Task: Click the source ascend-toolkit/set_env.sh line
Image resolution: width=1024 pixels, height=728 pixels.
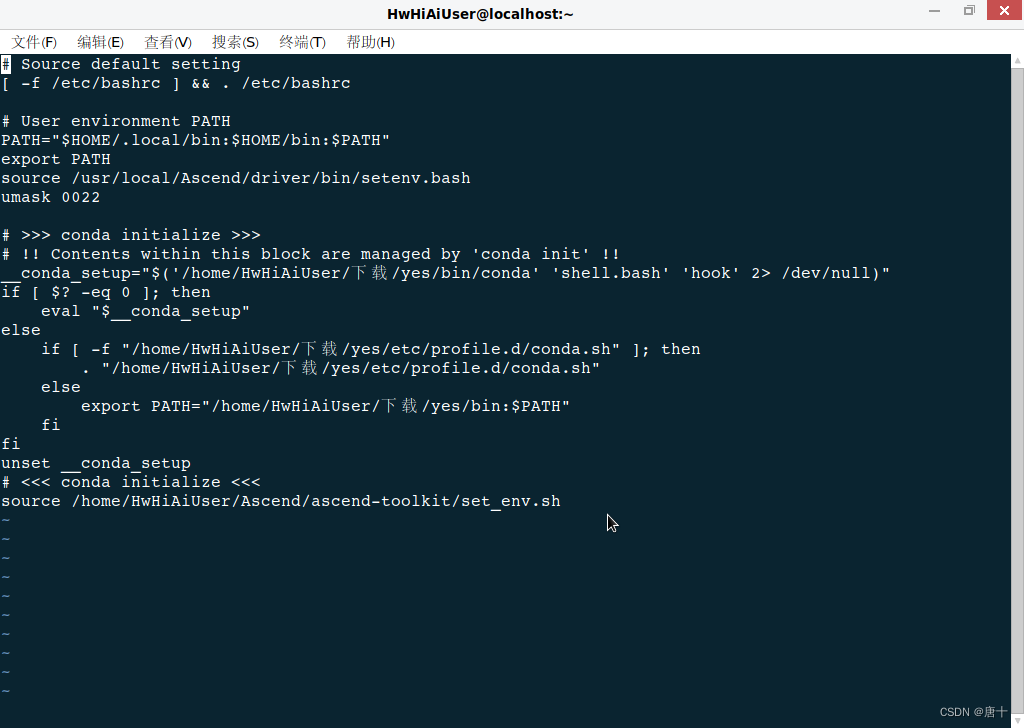Action: [x=281, y=501]
